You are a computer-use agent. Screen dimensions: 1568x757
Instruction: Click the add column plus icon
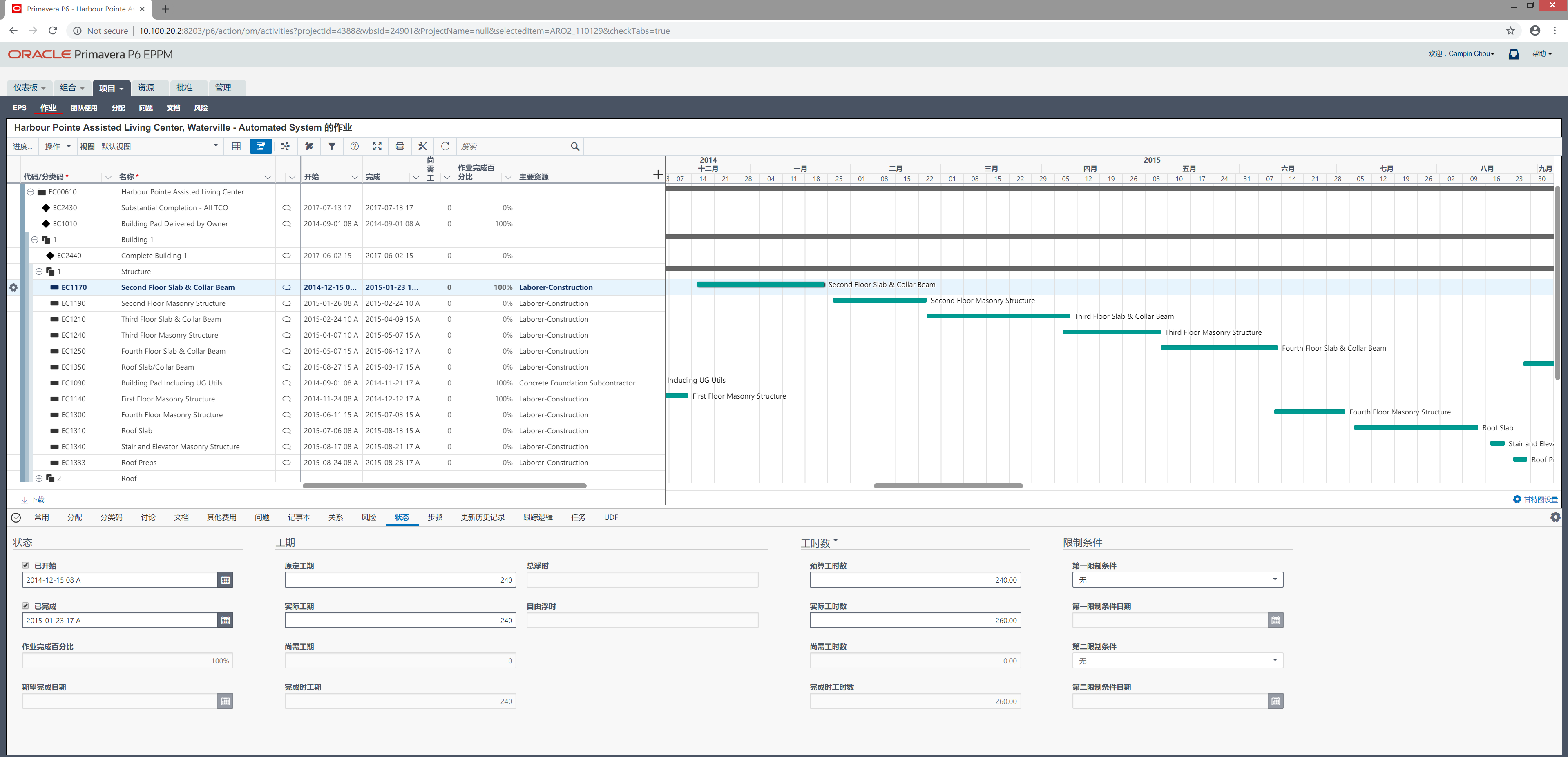coord(657,175)
